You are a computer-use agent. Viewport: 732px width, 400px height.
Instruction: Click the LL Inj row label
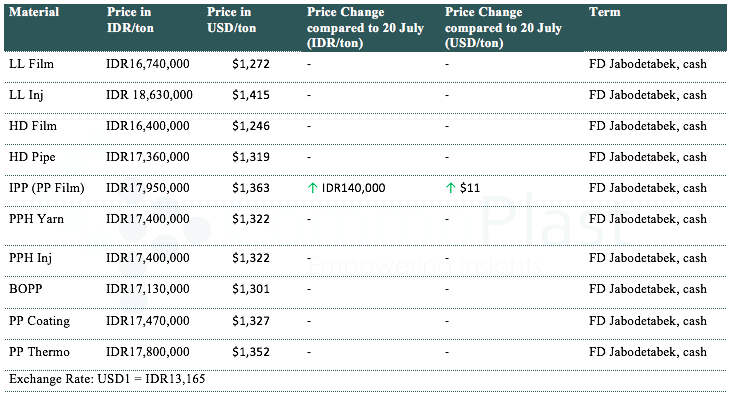pos(26,95)
